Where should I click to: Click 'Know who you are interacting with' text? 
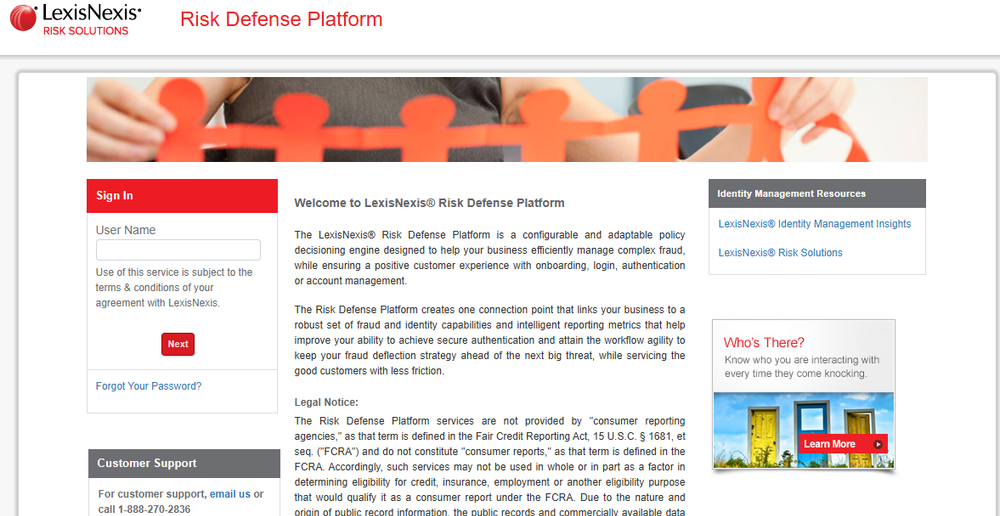[x=802, y=366]
